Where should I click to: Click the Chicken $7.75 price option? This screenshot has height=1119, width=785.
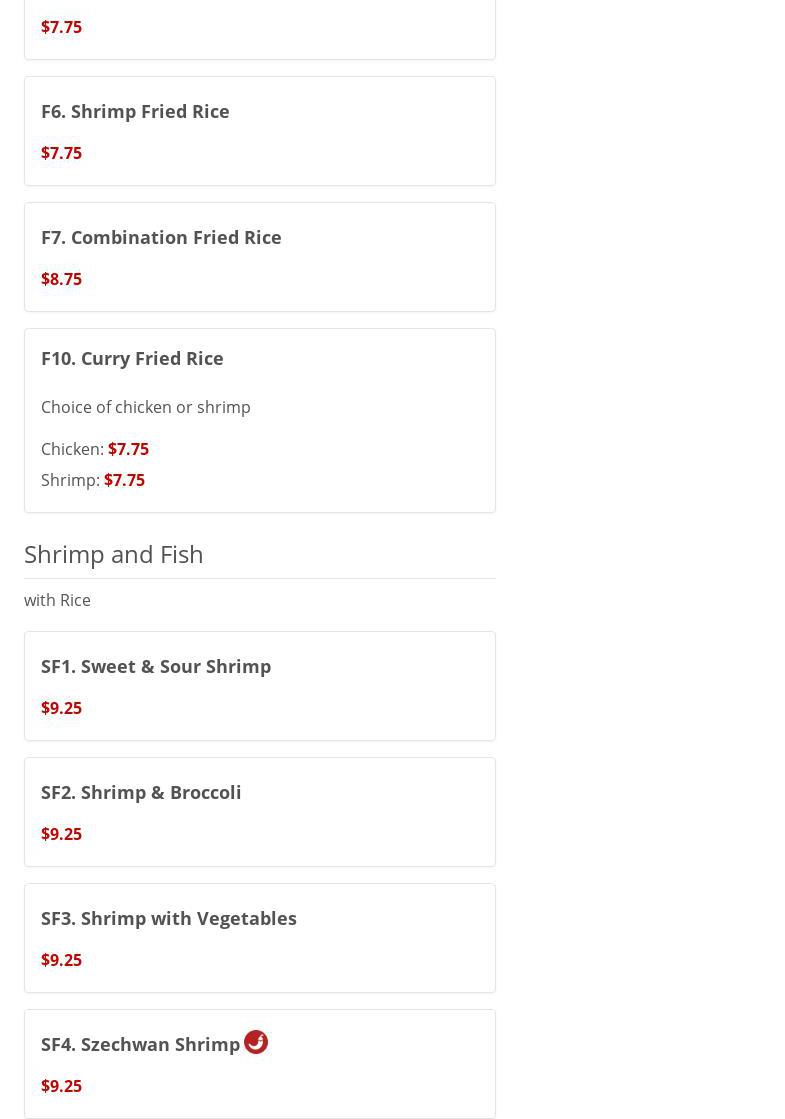128,449
